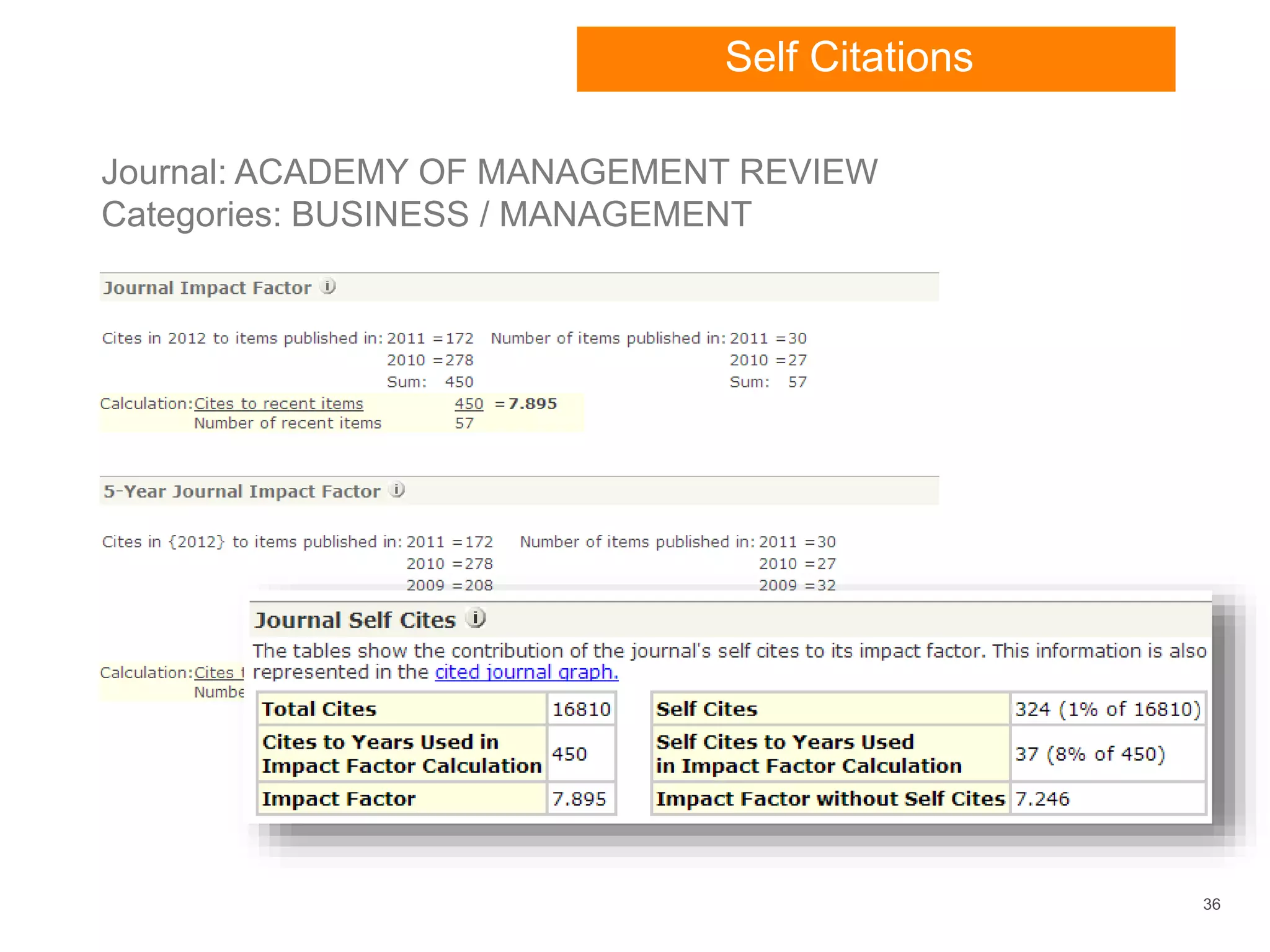Select the value 324 (1% of 16810)
Screen dimensions: 1270x952
click(x=1108, y=709)
